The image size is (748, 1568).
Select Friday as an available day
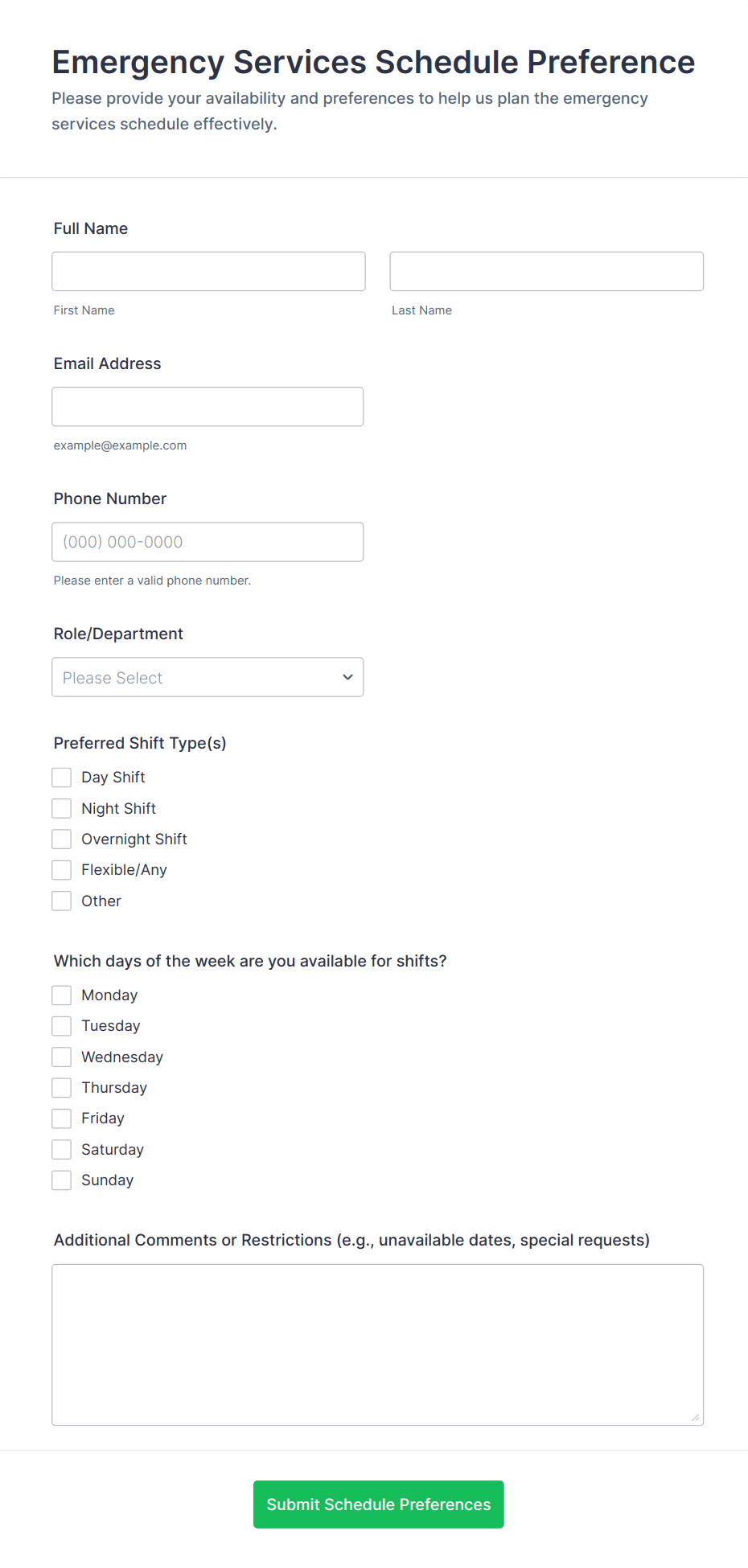pyautogui.click(x=61, y=1118)
